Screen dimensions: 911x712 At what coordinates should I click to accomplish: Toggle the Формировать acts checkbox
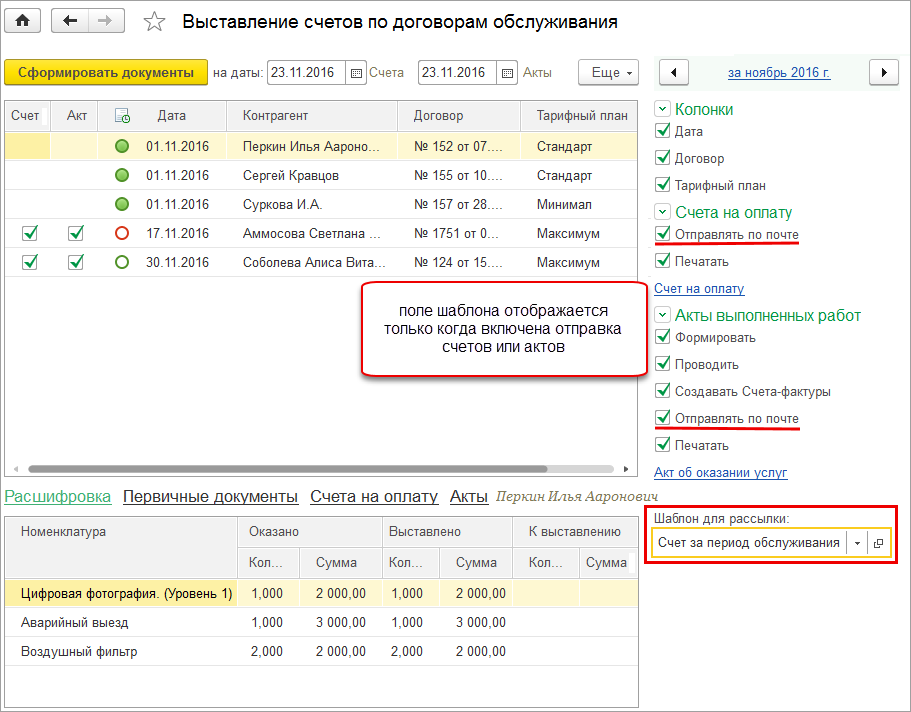(662, 337)
